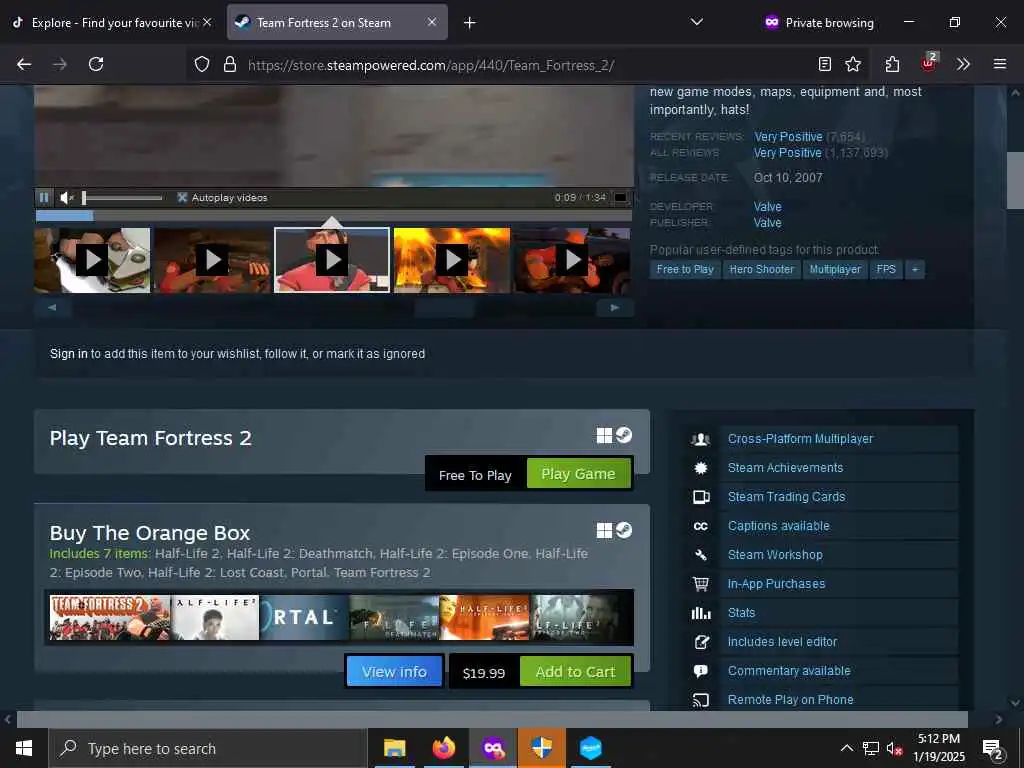Click the CC captions icon
Image resolution: width=1024 pixels, height=768 pixels.
[701, 526]
